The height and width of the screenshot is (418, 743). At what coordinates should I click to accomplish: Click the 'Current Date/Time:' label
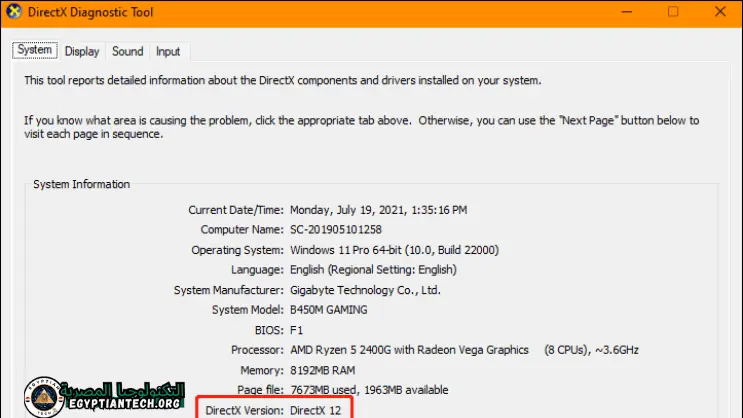(236, 210)
